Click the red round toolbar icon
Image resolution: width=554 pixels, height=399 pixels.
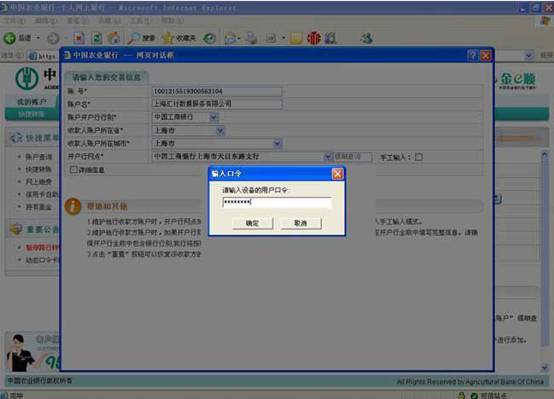tap(313, 38)
